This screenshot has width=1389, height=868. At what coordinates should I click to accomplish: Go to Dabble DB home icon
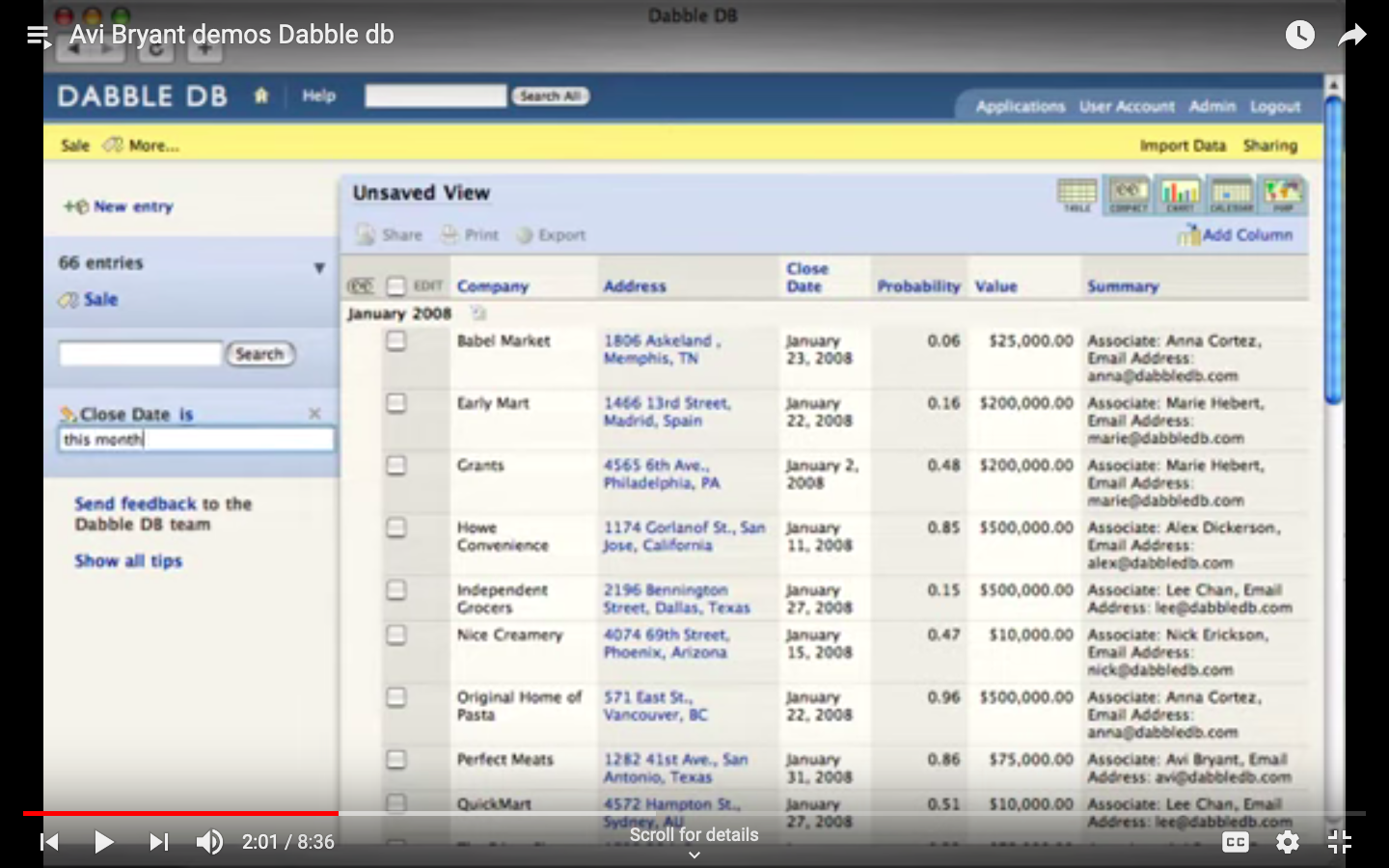261,95
